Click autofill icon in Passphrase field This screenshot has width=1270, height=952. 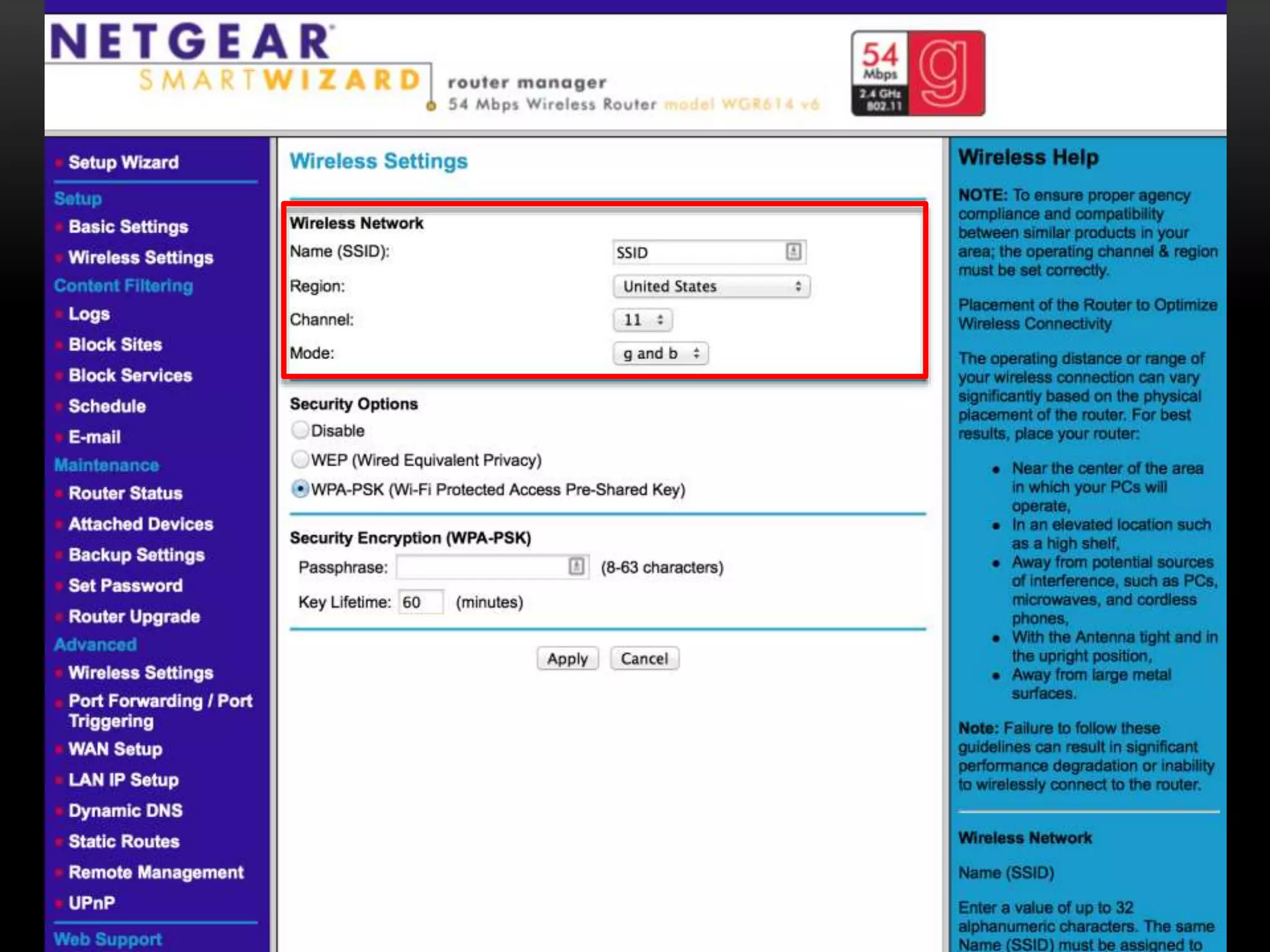[x=576, y=566]
